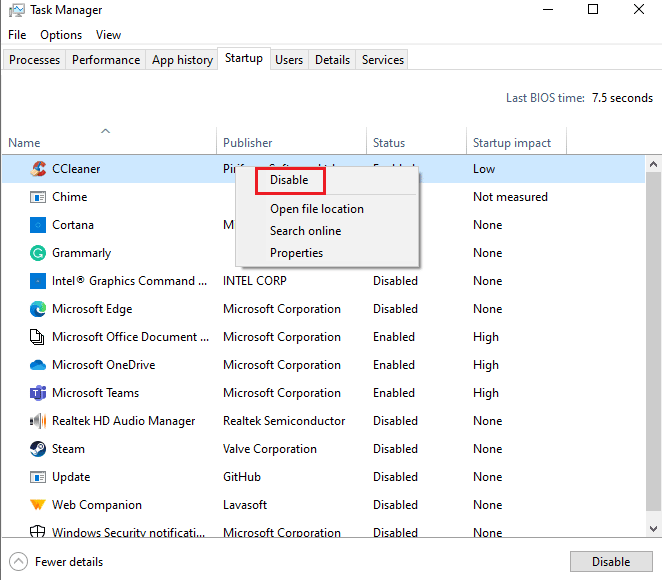Viewport: 662px width, 580px height.
Task: Click the bottom-right Disable button
Action: pos(611,562)
